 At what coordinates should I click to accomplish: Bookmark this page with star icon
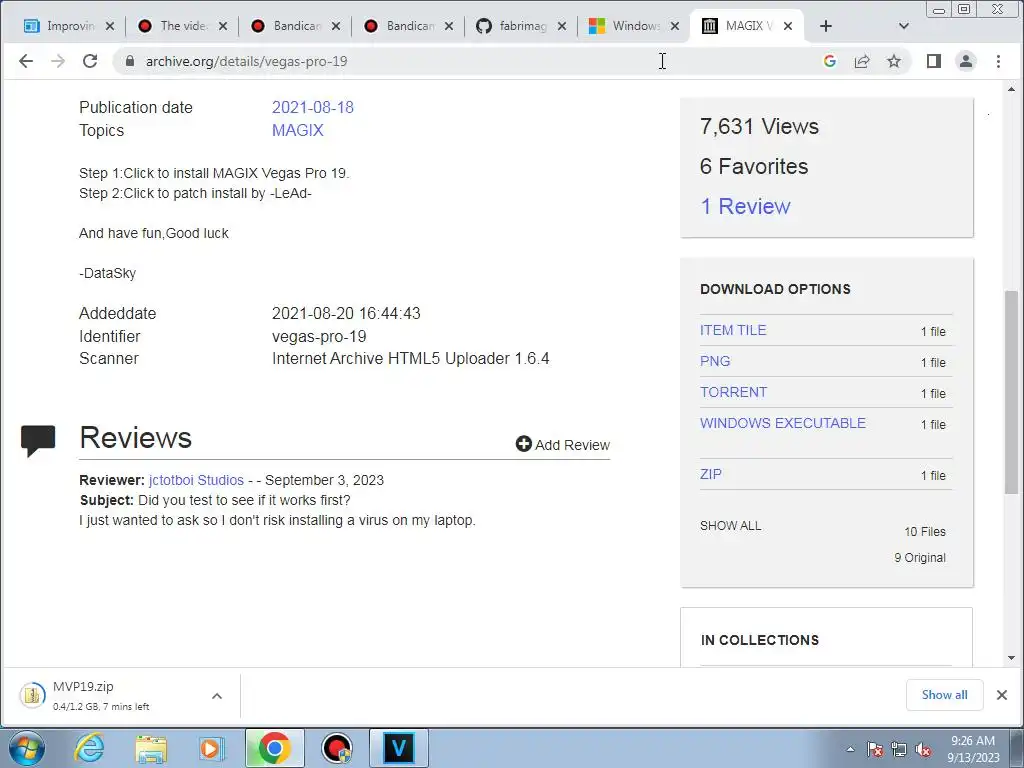[893, 61]
